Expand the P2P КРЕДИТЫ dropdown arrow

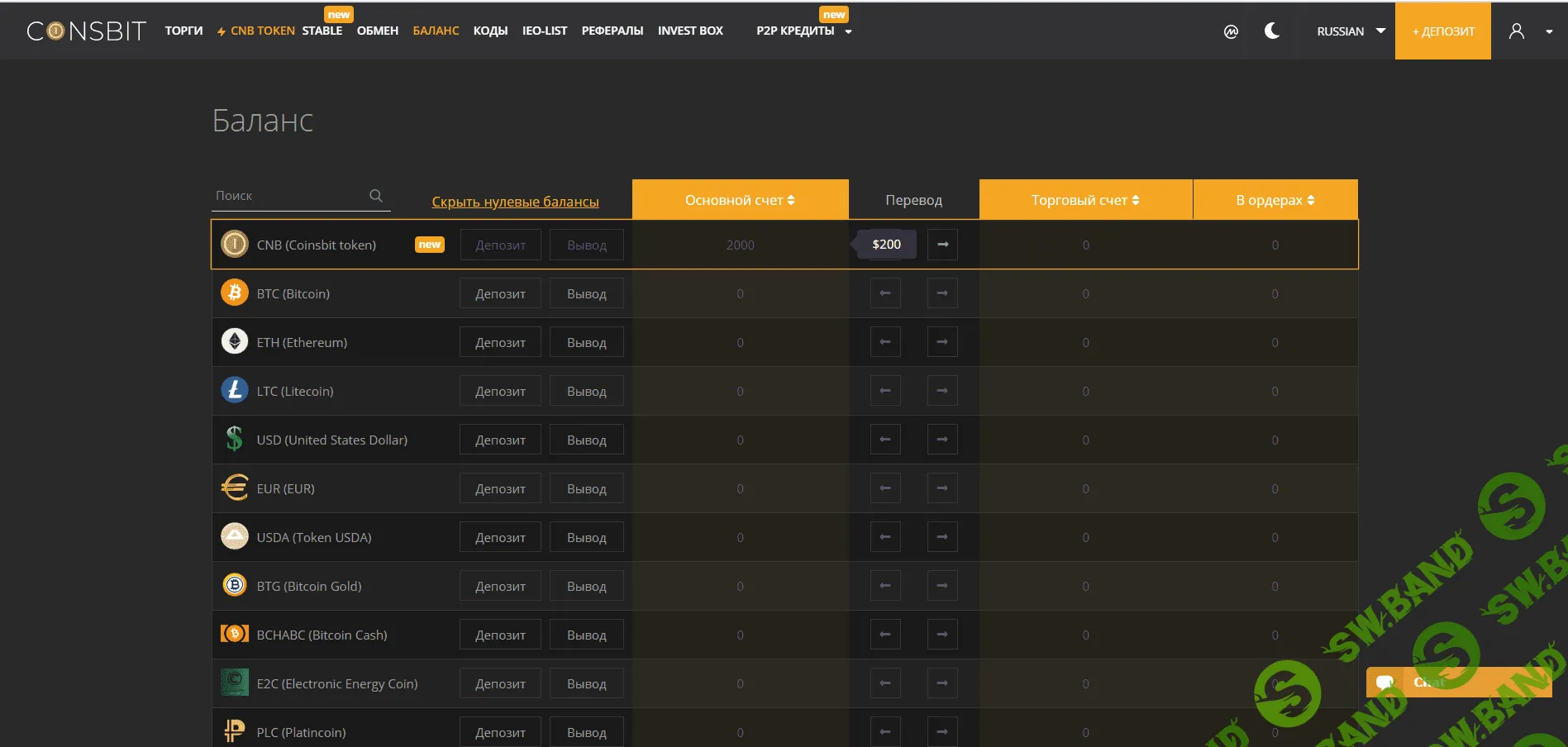(848, 32)
